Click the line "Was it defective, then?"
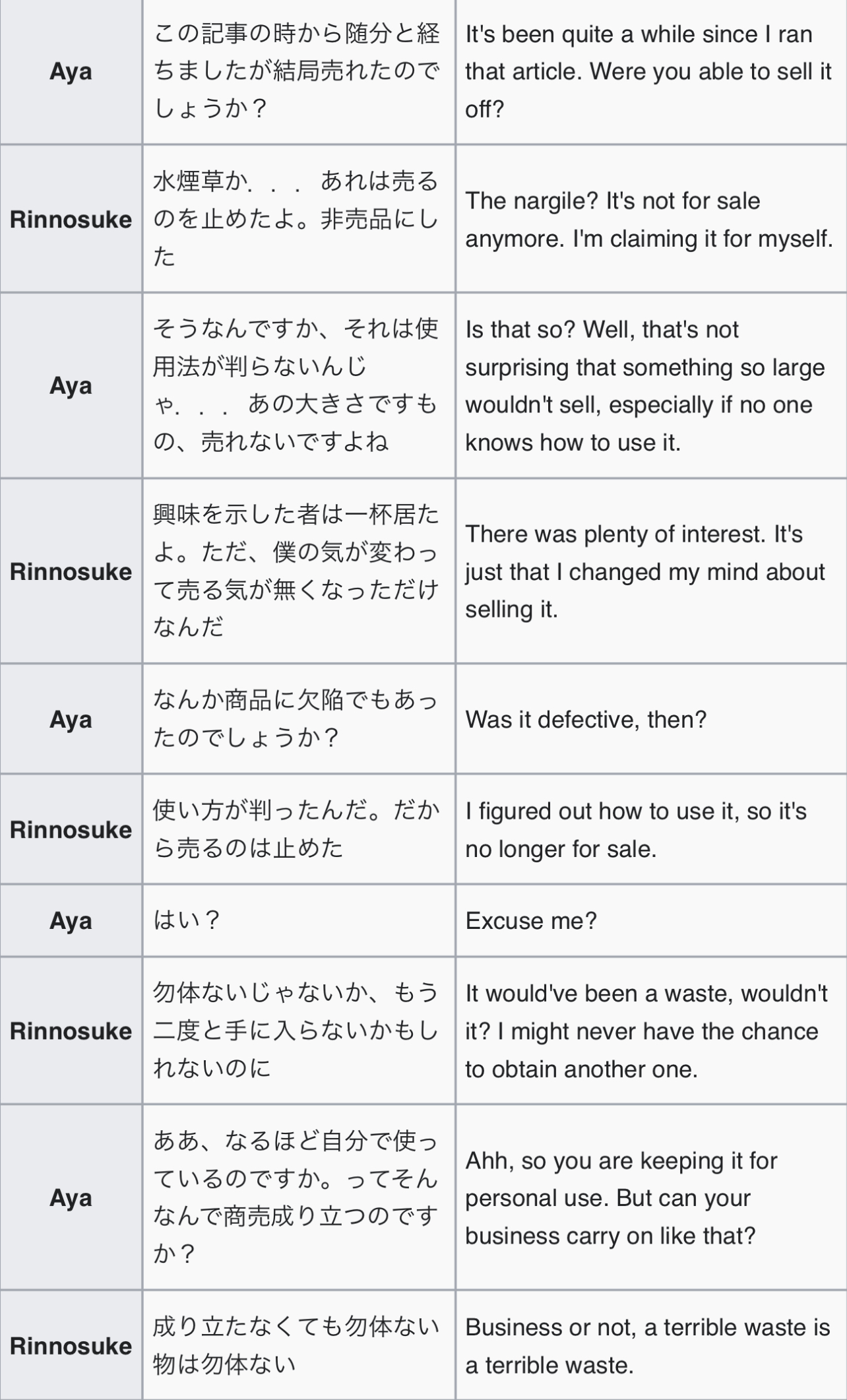Image resolution: width=847 pixels, height=1400 pixels. [586, 719]
